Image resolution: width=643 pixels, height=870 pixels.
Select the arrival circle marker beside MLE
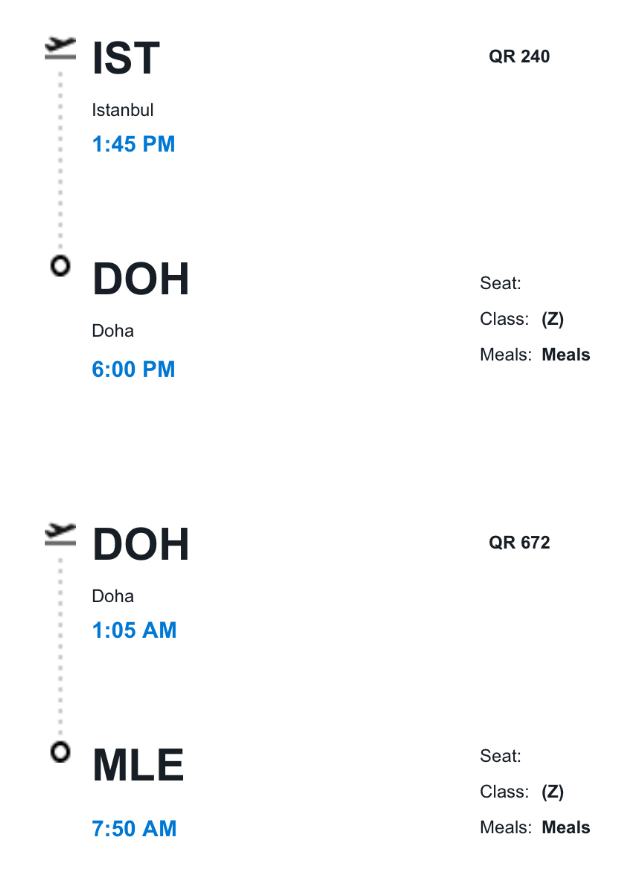coord(61,752)
